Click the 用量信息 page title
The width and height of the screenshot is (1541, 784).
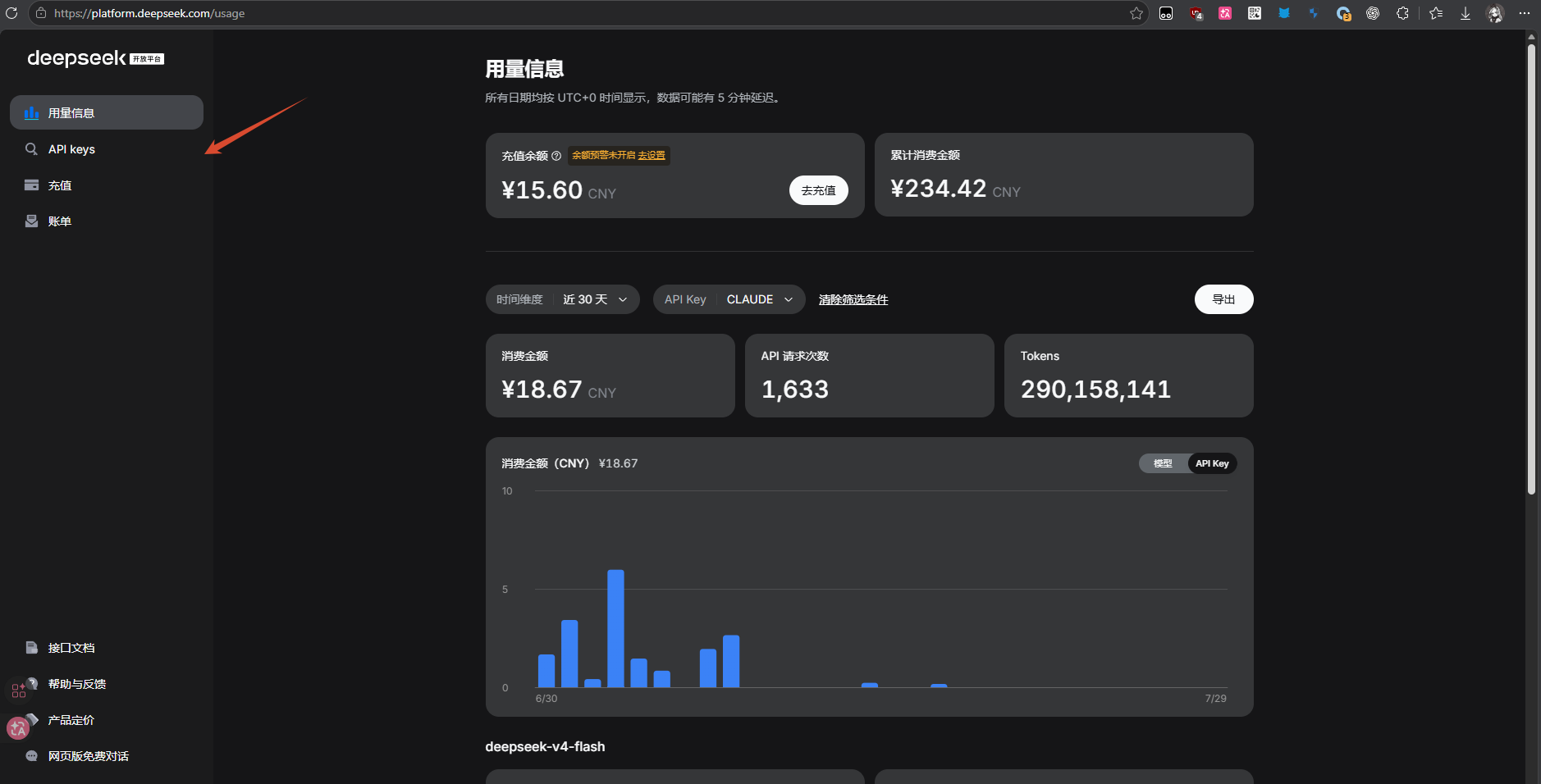[524, 69]
